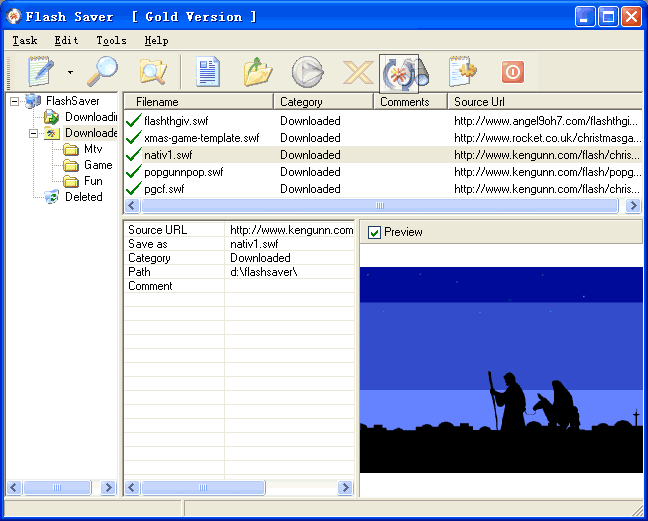Click tree panel scrollbar left arrow
Screen dimensions: 648x521
pyautogui.click(x=14, y=488)
